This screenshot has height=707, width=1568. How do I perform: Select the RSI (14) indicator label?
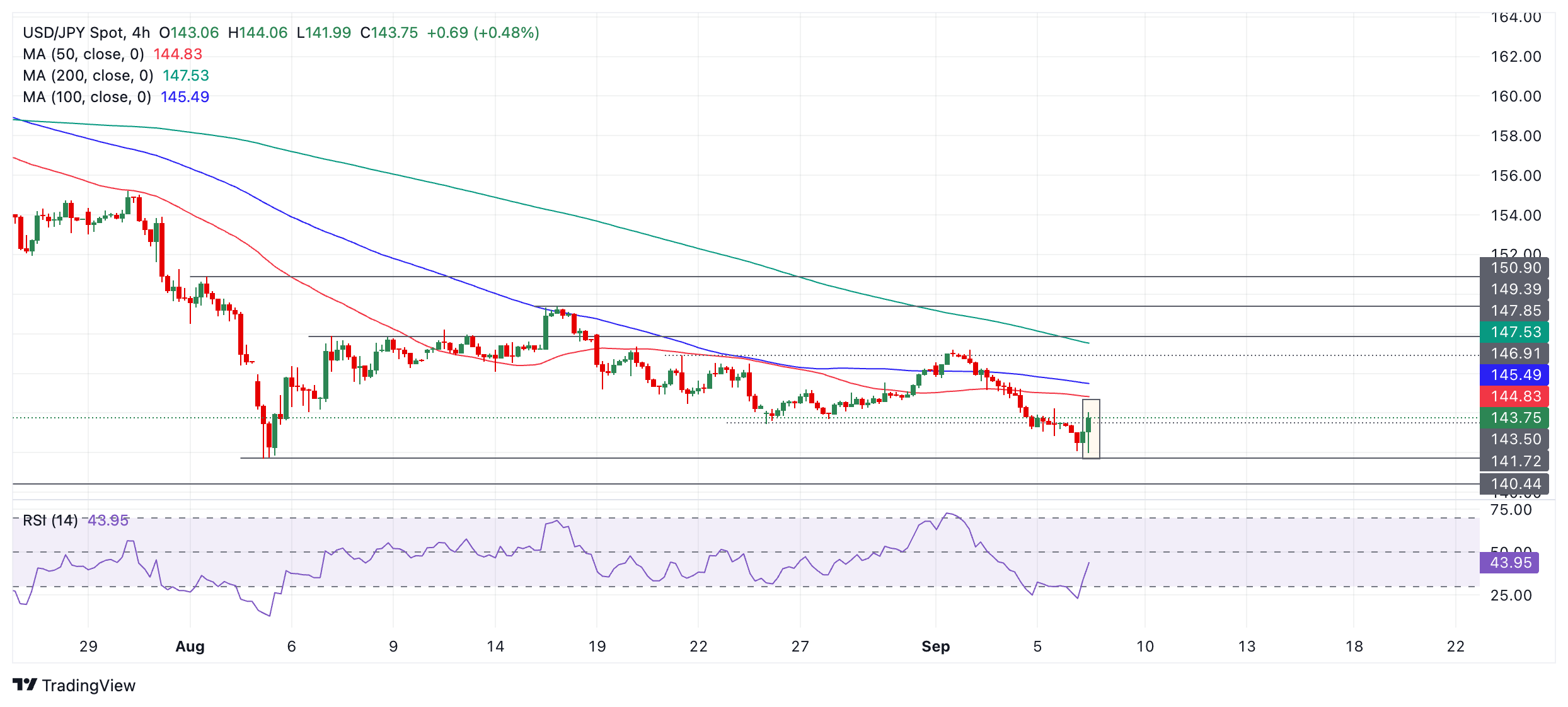click(x=50, y=520)
